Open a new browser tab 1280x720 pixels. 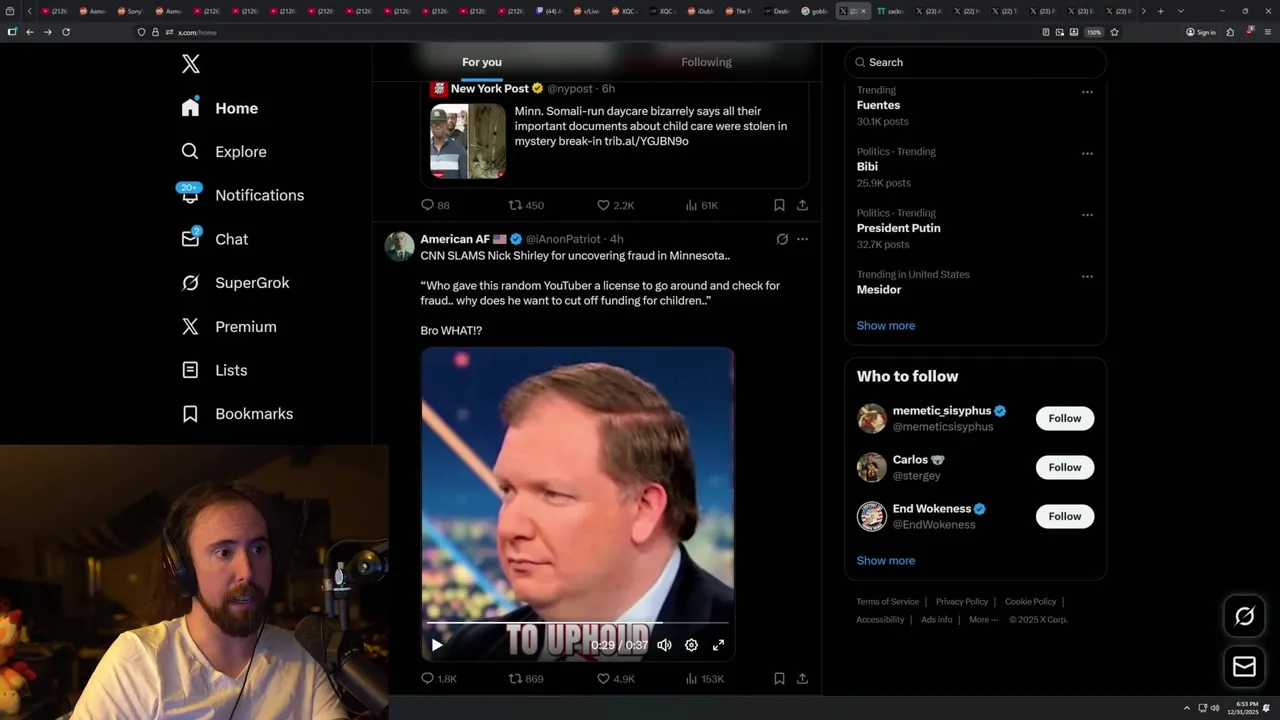tap(1160, 11)
